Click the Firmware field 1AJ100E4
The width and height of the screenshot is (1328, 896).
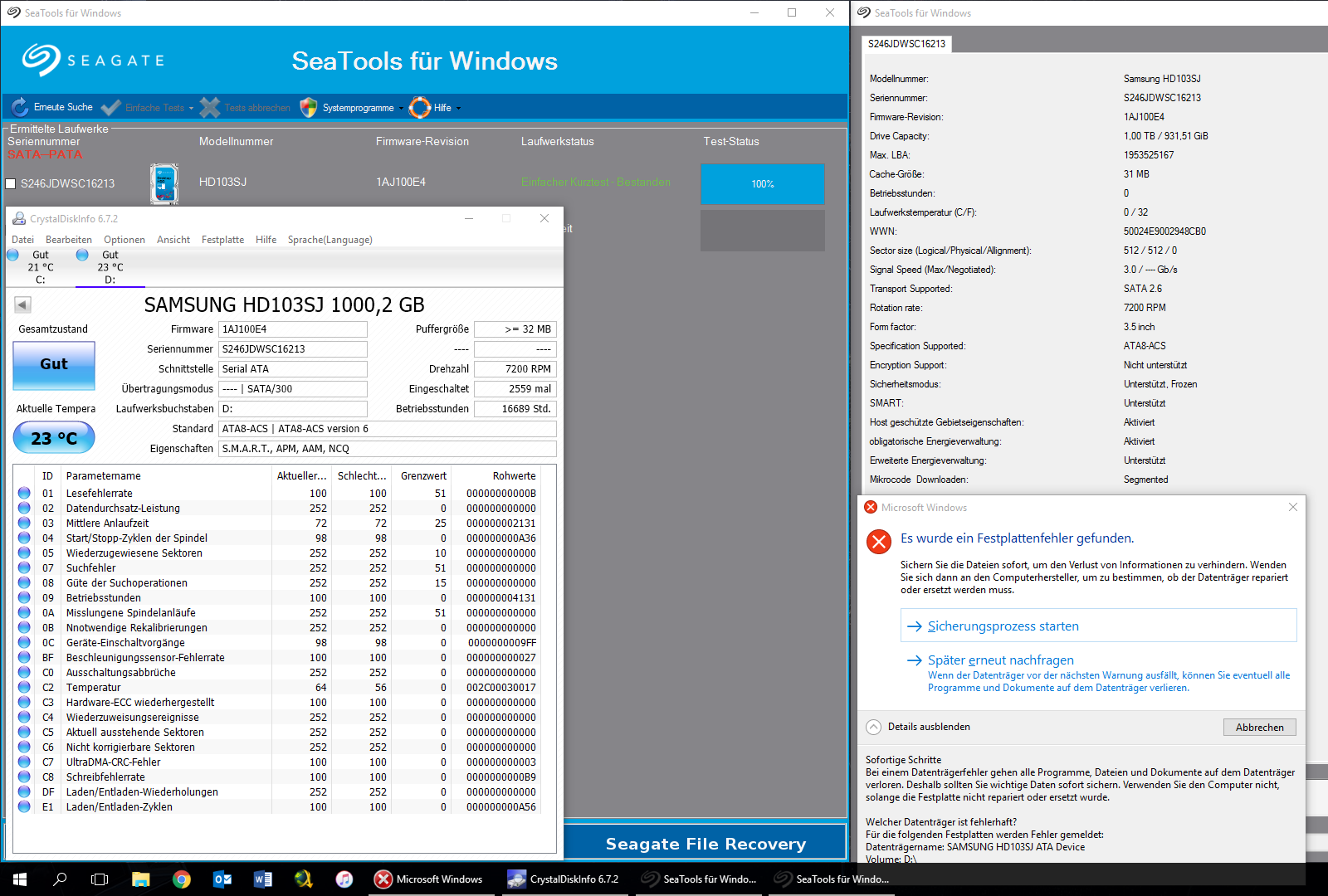293,329
